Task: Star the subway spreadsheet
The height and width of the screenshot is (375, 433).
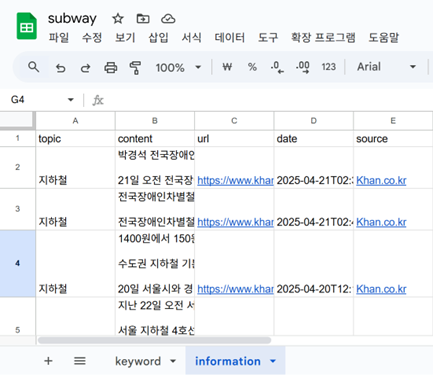Action: coord(118,19)
